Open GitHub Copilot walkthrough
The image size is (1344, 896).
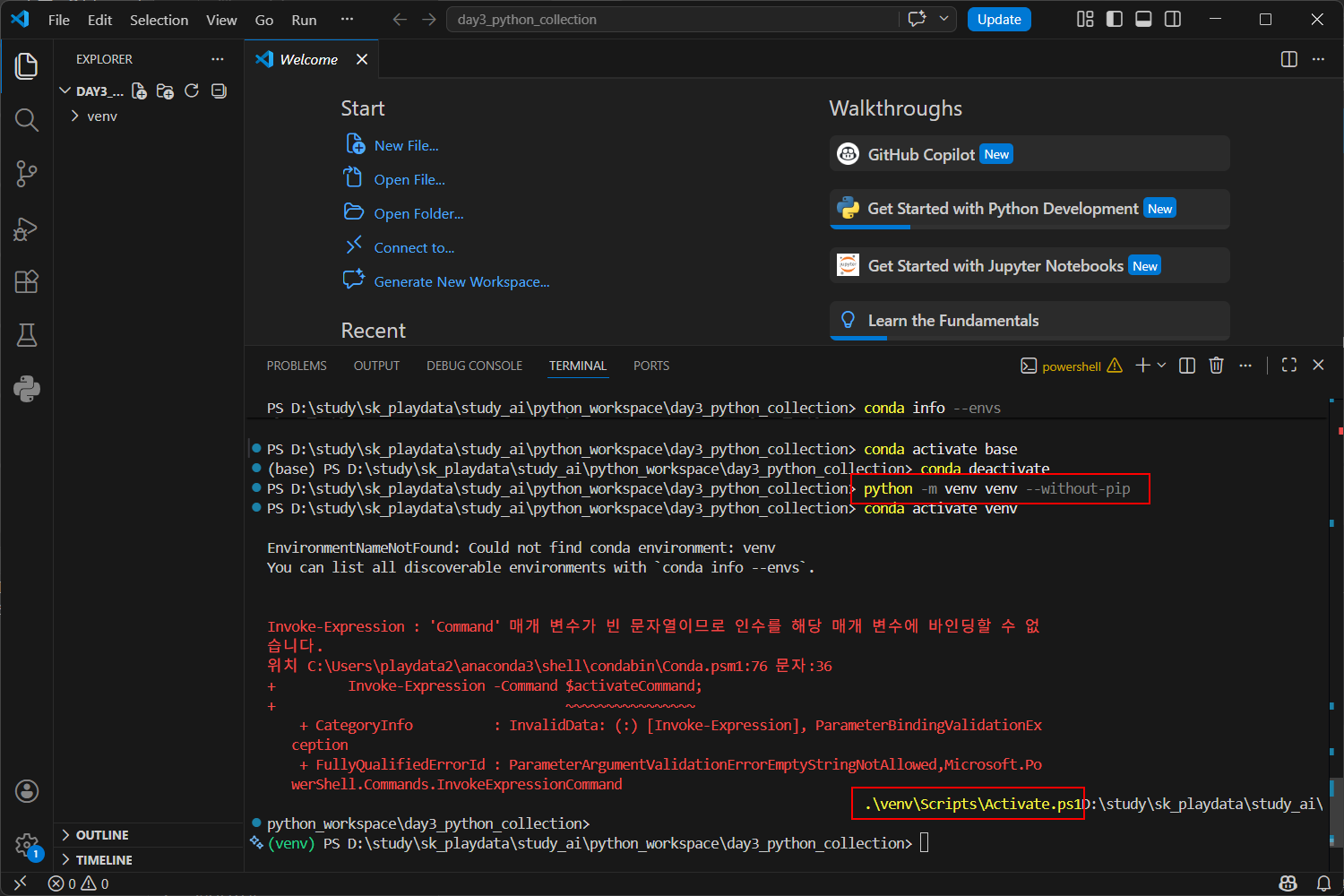click(x=1030, y=154)
